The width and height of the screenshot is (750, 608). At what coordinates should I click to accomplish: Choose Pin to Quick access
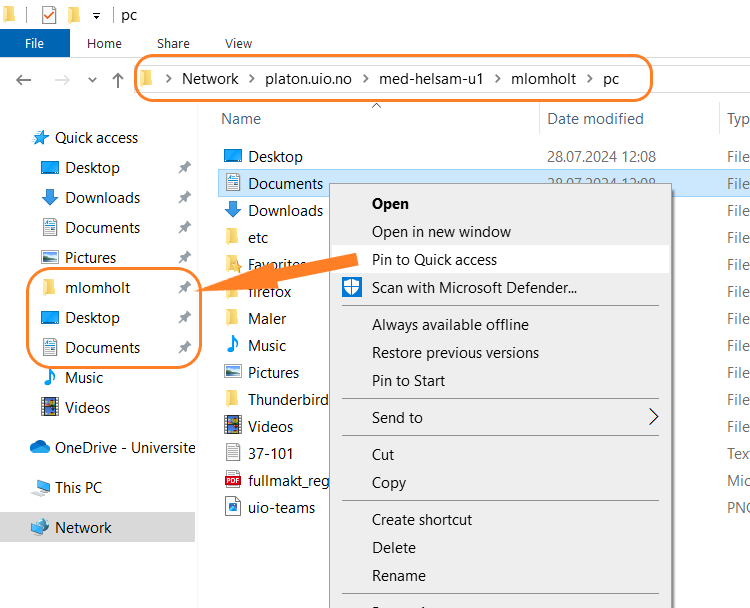pos(500,259)
